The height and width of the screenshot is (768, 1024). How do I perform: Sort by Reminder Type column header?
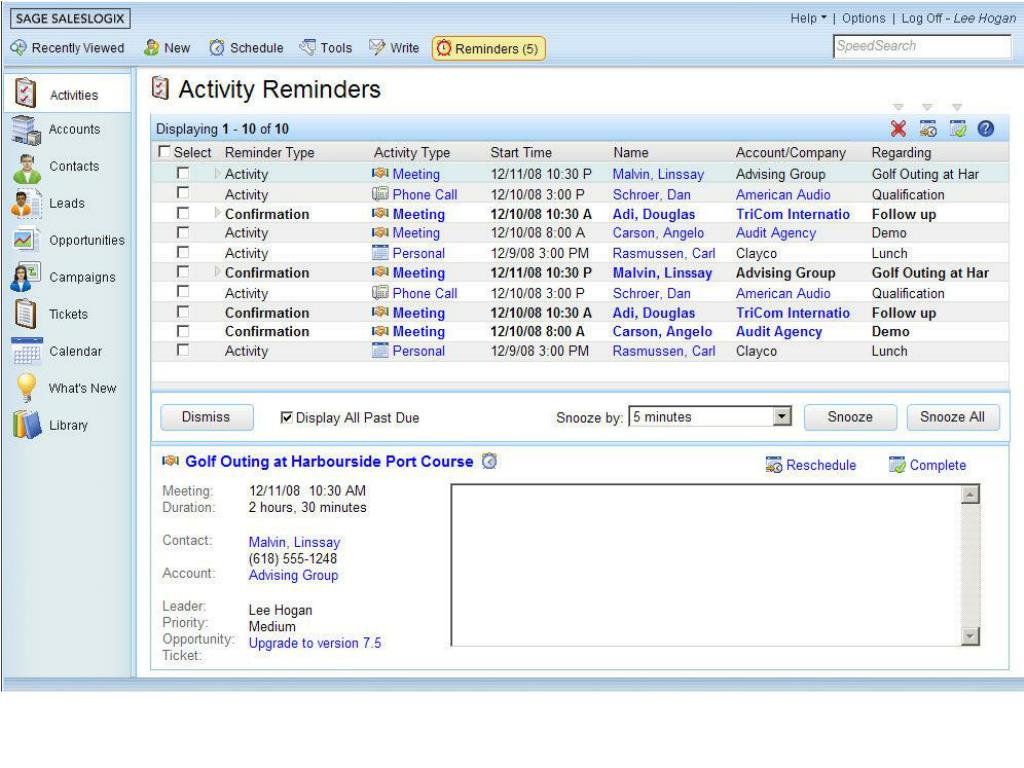tap(269, 153)
